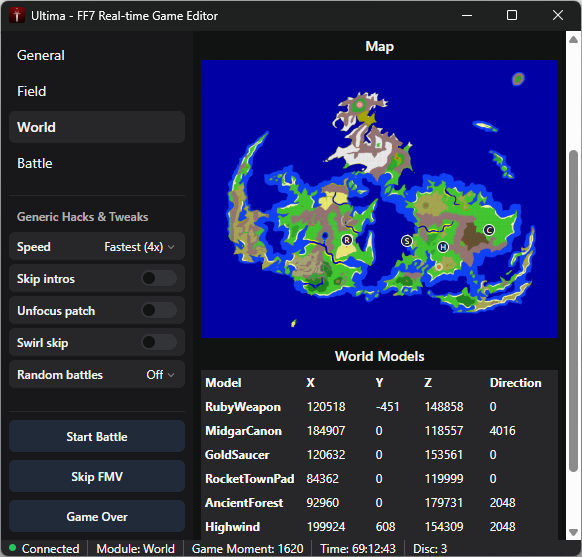Click the vertical scrollbar thumb
This screenshot has height=557, width=582.
coord(573,311)
